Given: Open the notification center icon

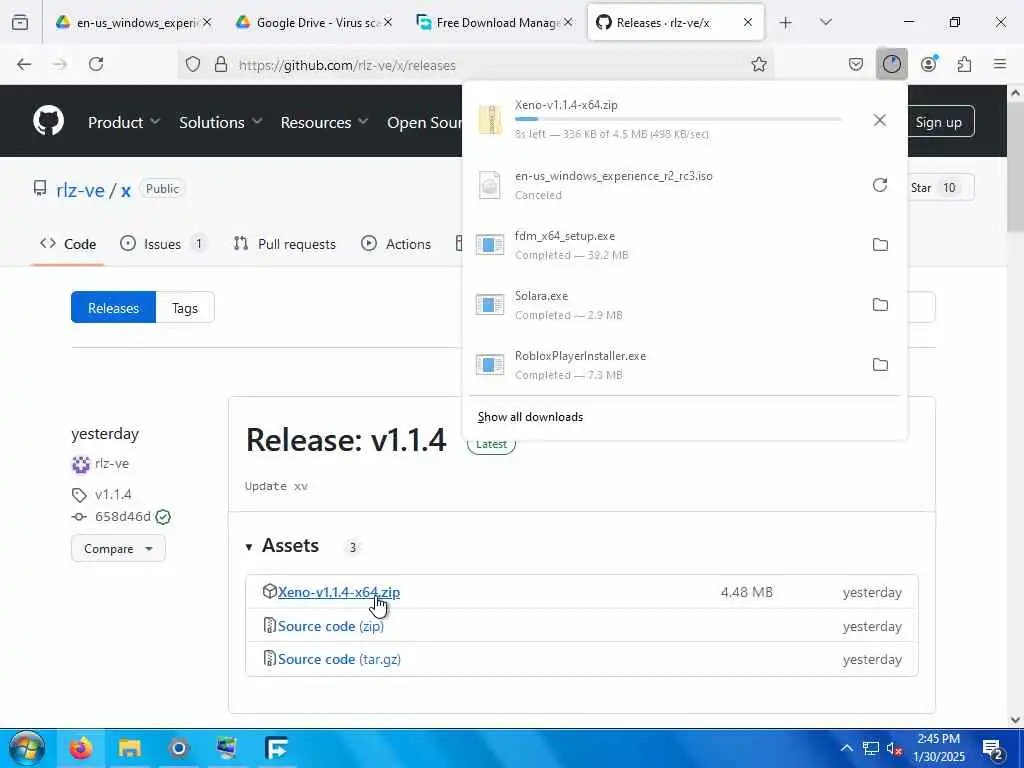Looking at the screenshot, I should coord(993,748).
